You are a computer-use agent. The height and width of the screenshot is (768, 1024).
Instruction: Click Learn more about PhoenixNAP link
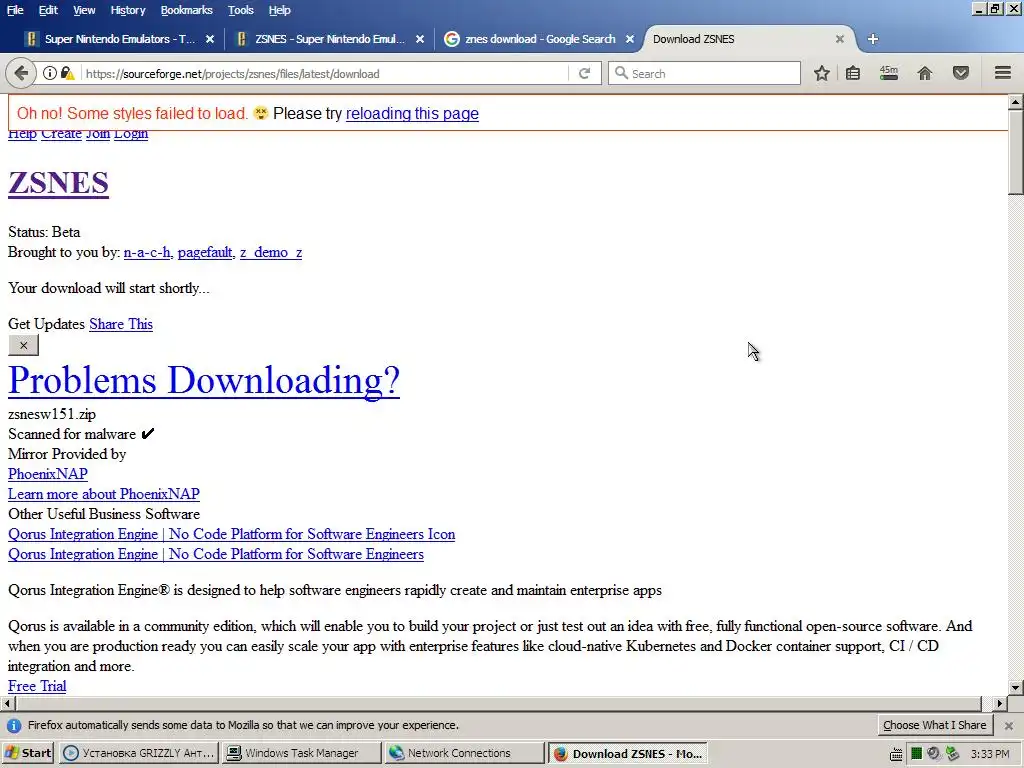[104, 494]
